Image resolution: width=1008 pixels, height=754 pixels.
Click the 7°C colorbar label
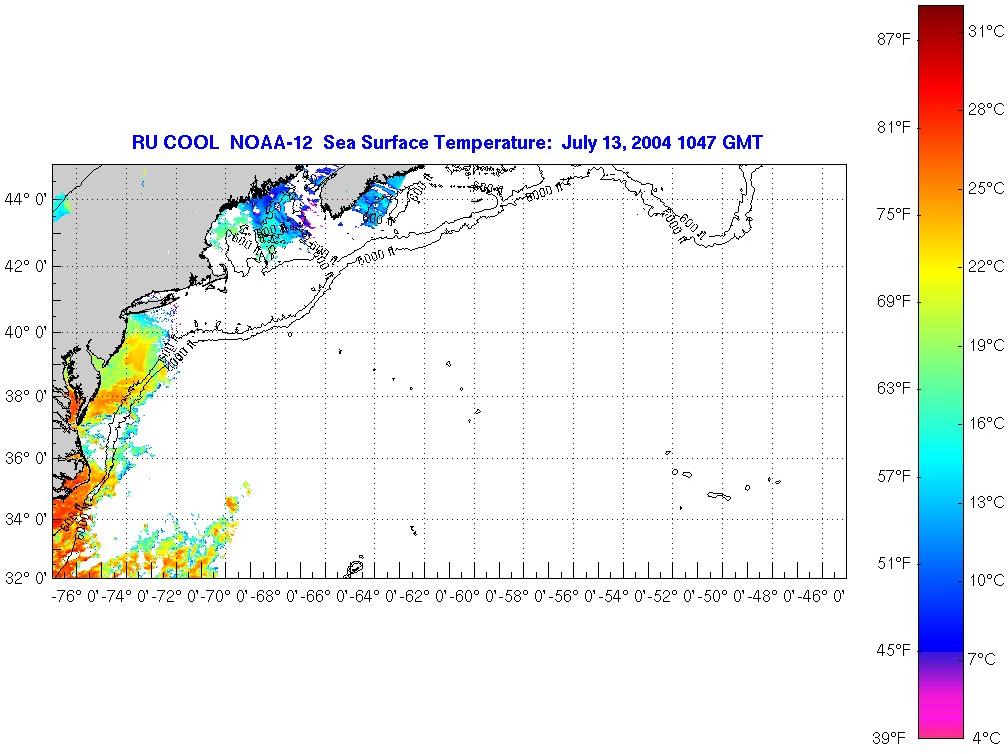982,659
